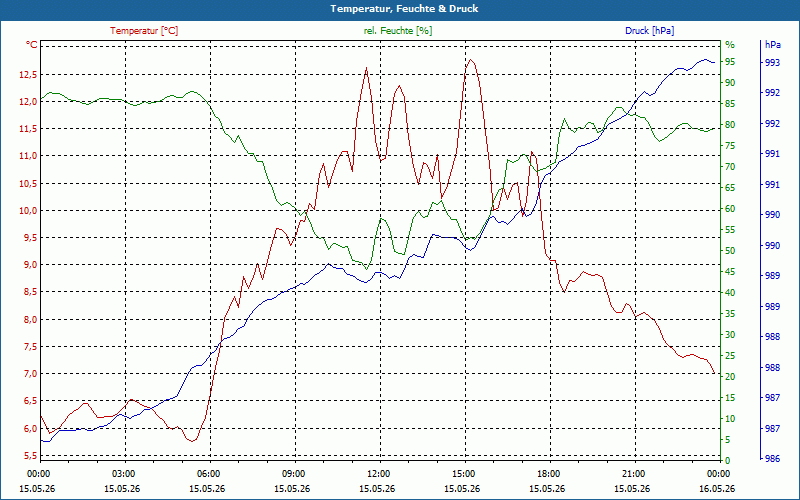Screen dimensions: 800x500
Task: Click green humidity axis value '80'
Action: (x=730, y=124)
